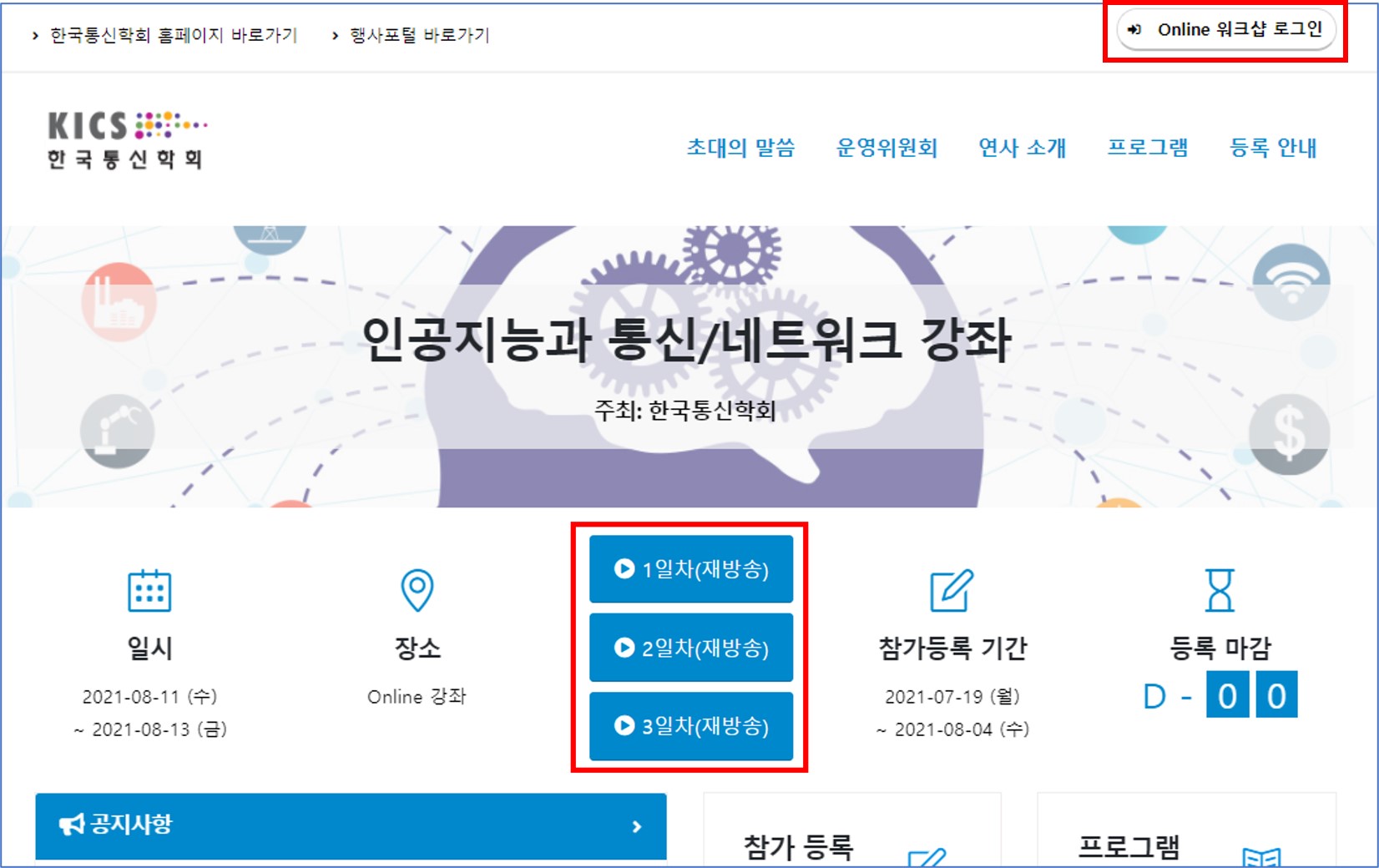Go to the 프로그램 menu in navigation
The width and height of the screenshot is (1379, 868).
tap(1147, 148)
